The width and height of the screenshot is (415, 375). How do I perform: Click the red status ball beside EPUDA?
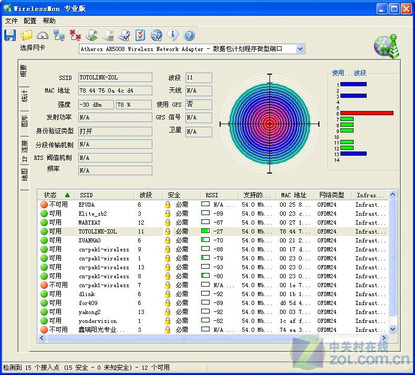44,205
